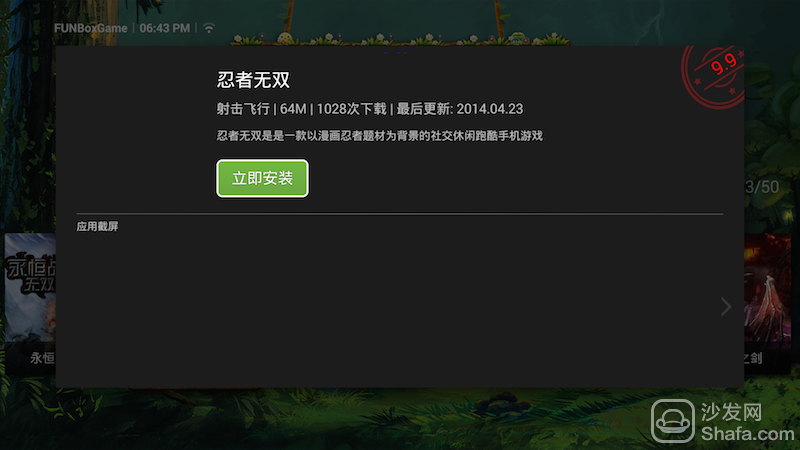Click the 之剑 caption under the right thumbnail
The image size is (800, 450).
coord(753,358)
